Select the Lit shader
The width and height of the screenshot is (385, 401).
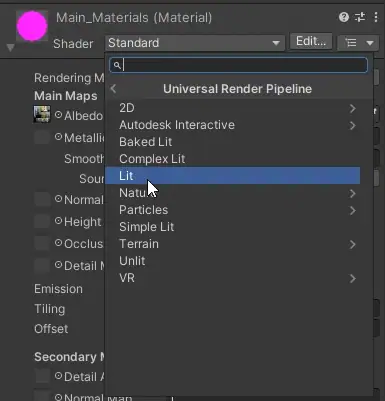[x=233, y=176]
